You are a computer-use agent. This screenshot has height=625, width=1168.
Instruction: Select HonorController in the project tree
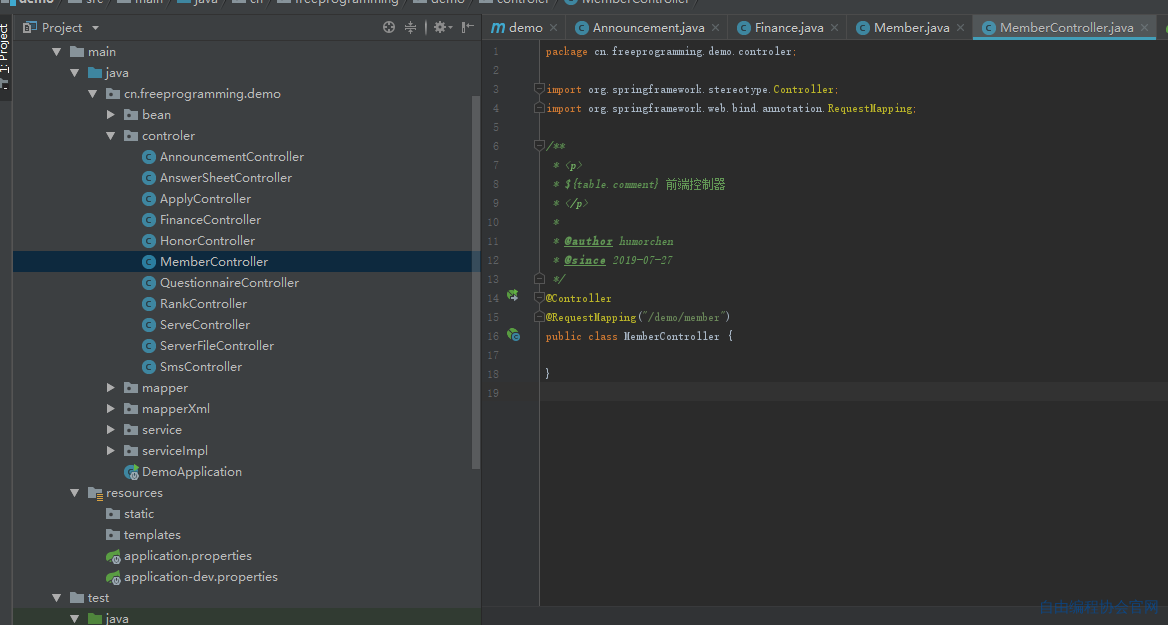207,241
